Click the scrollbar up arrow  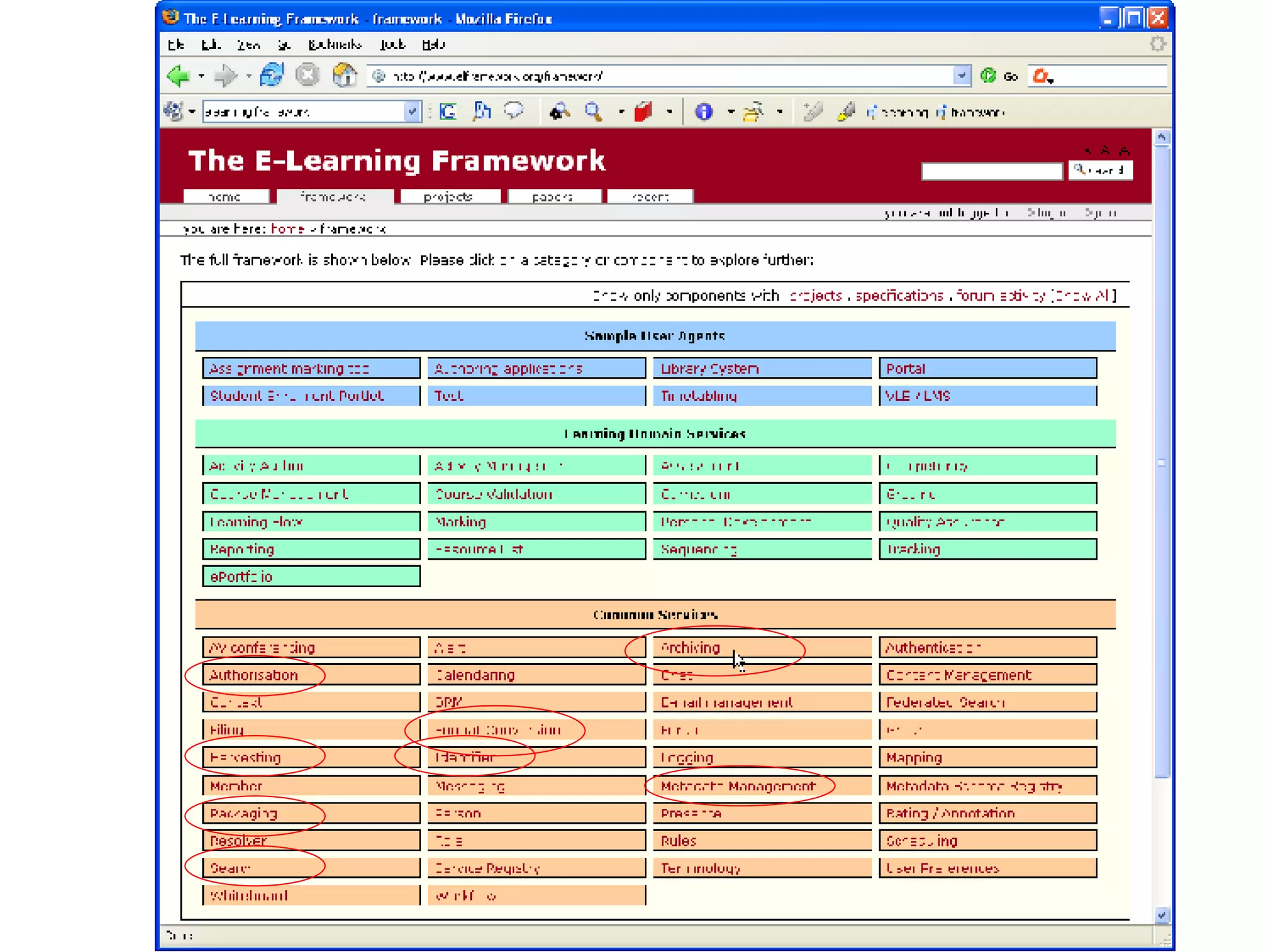[x=1161, y=137]
